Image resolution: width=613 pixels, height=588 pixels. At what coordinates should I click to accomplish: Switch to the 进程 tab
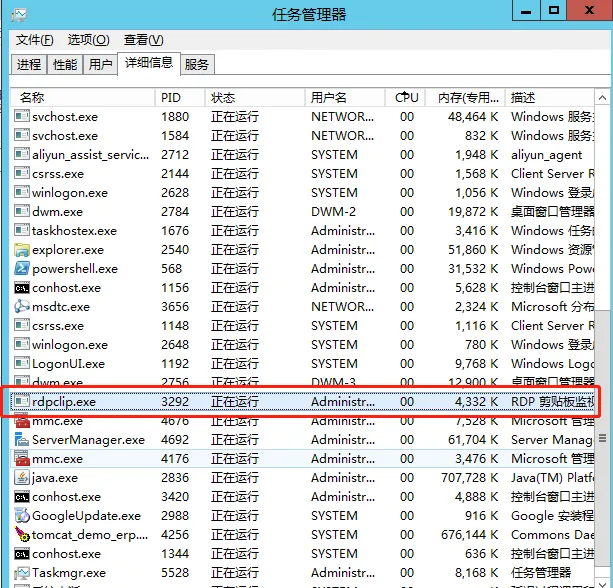[x=29, y=65]
